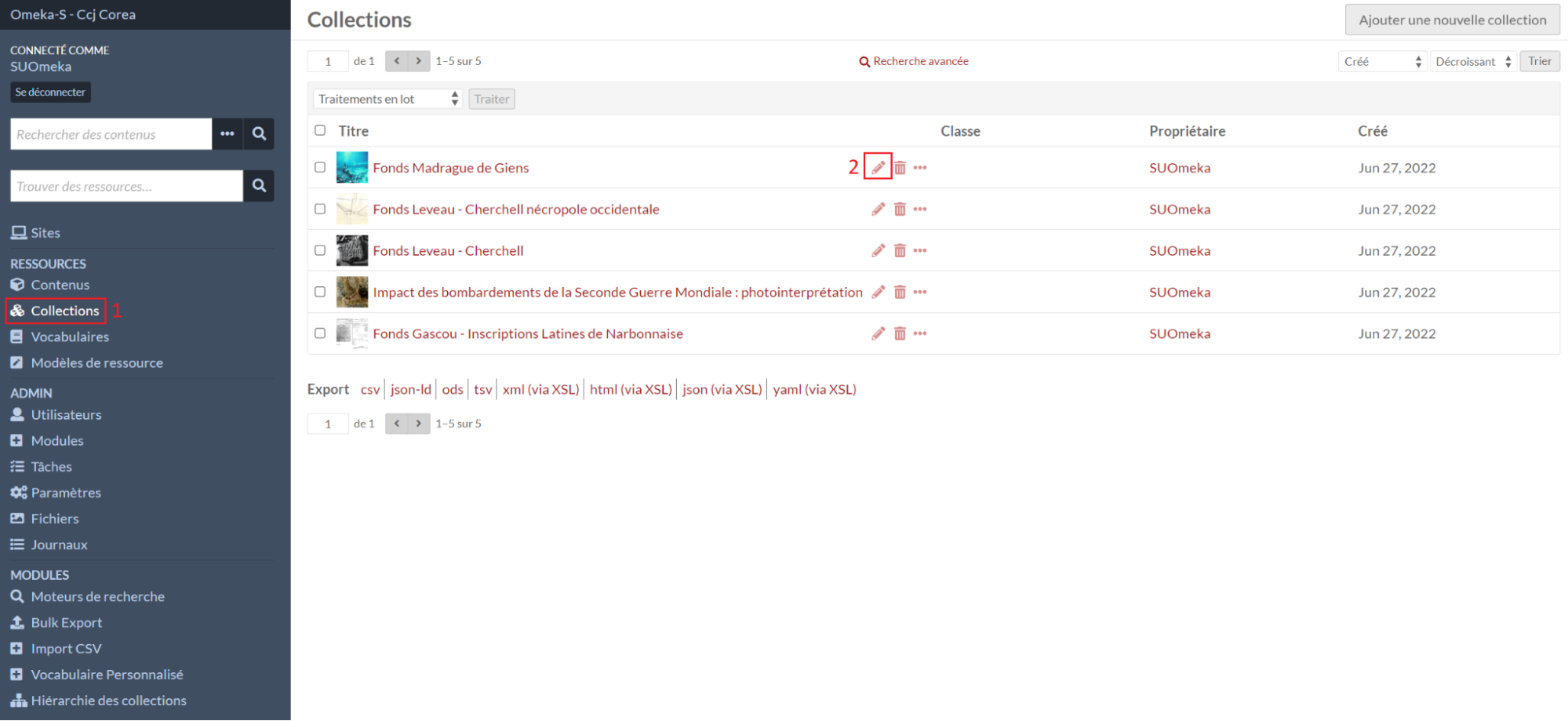Open advanced search options ellipsis in sidebar

tap(227, 134)
